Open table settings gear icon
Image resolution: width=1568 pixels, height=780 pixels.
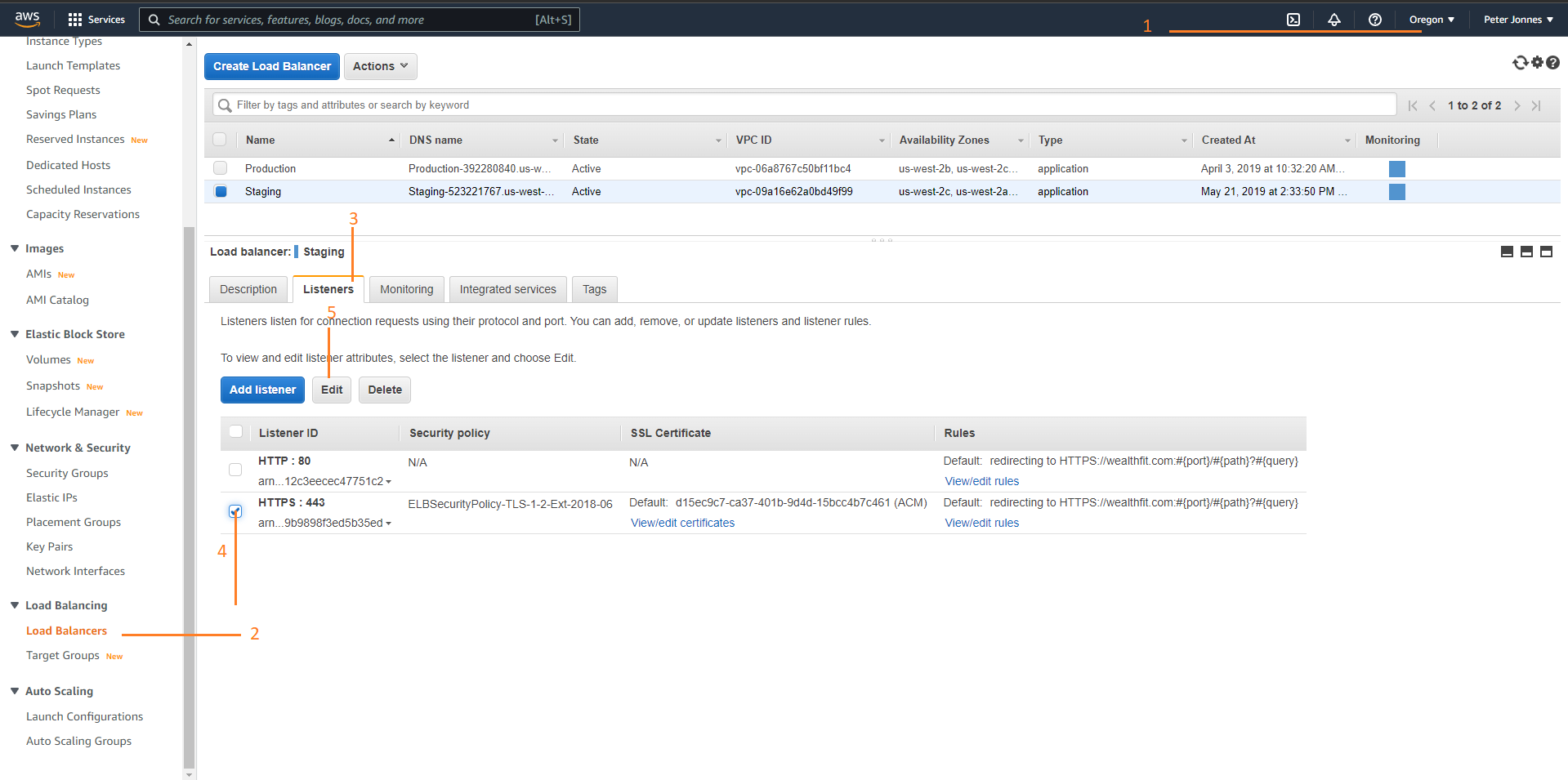[1537, 63]
